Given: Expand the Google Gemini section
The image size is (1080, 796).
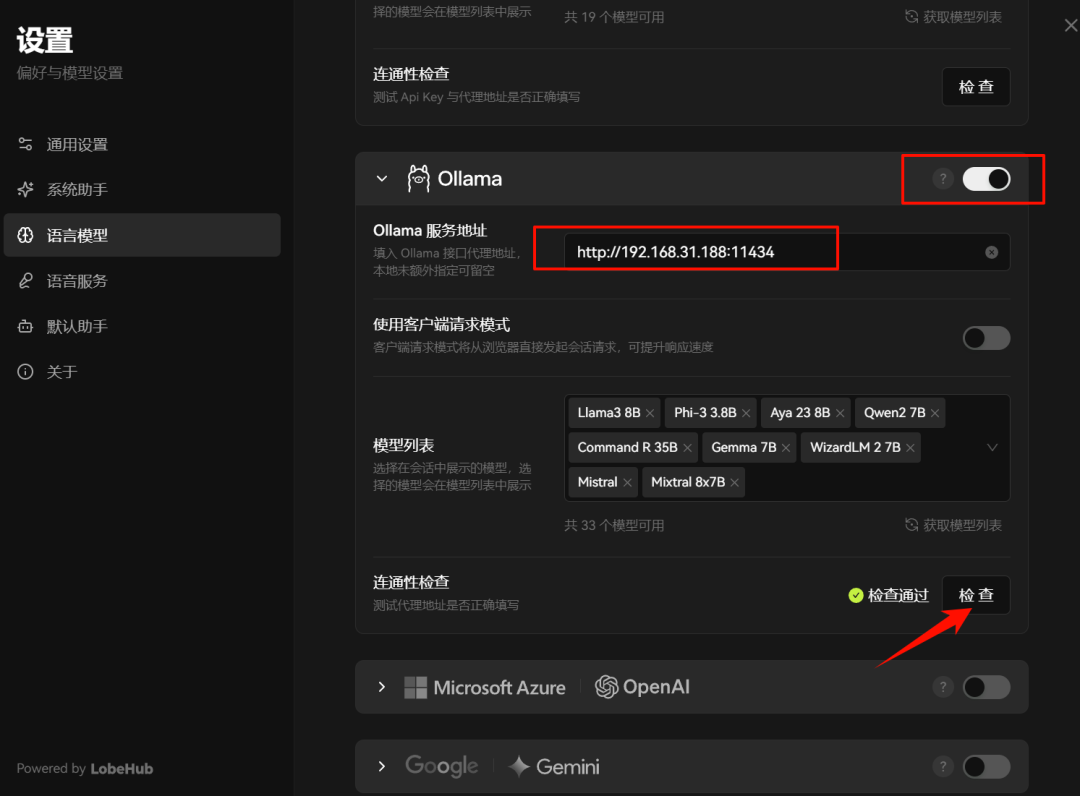Looking at the screenshot, I should pos(382,766).
